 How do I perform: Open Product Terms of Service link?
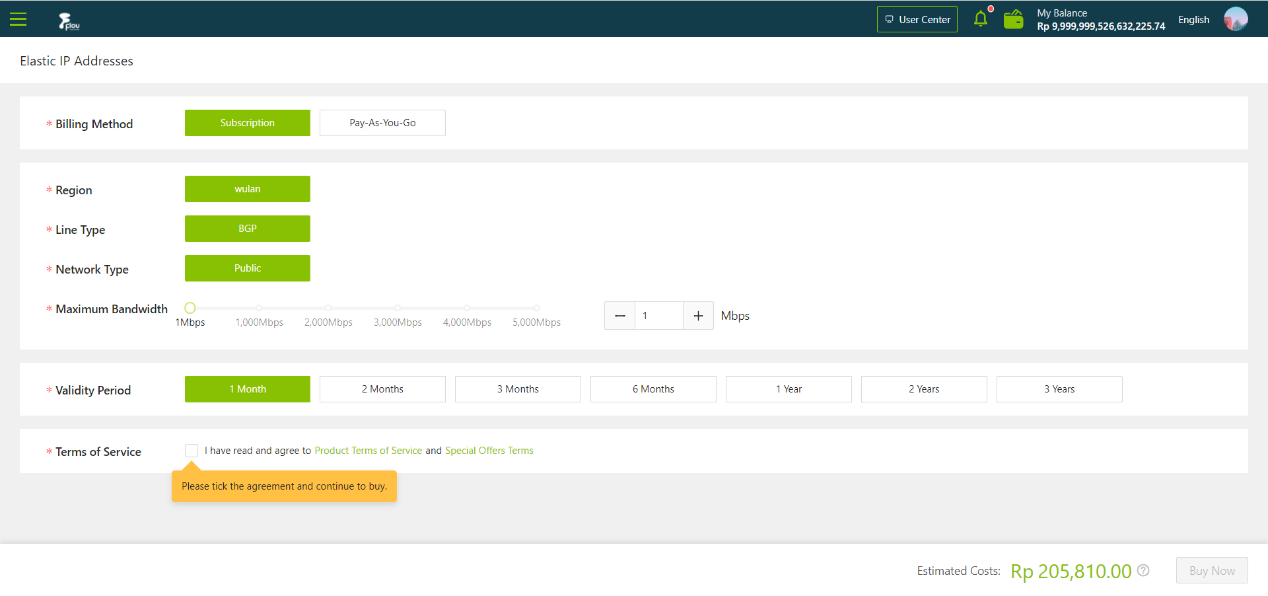pos(368,451)
